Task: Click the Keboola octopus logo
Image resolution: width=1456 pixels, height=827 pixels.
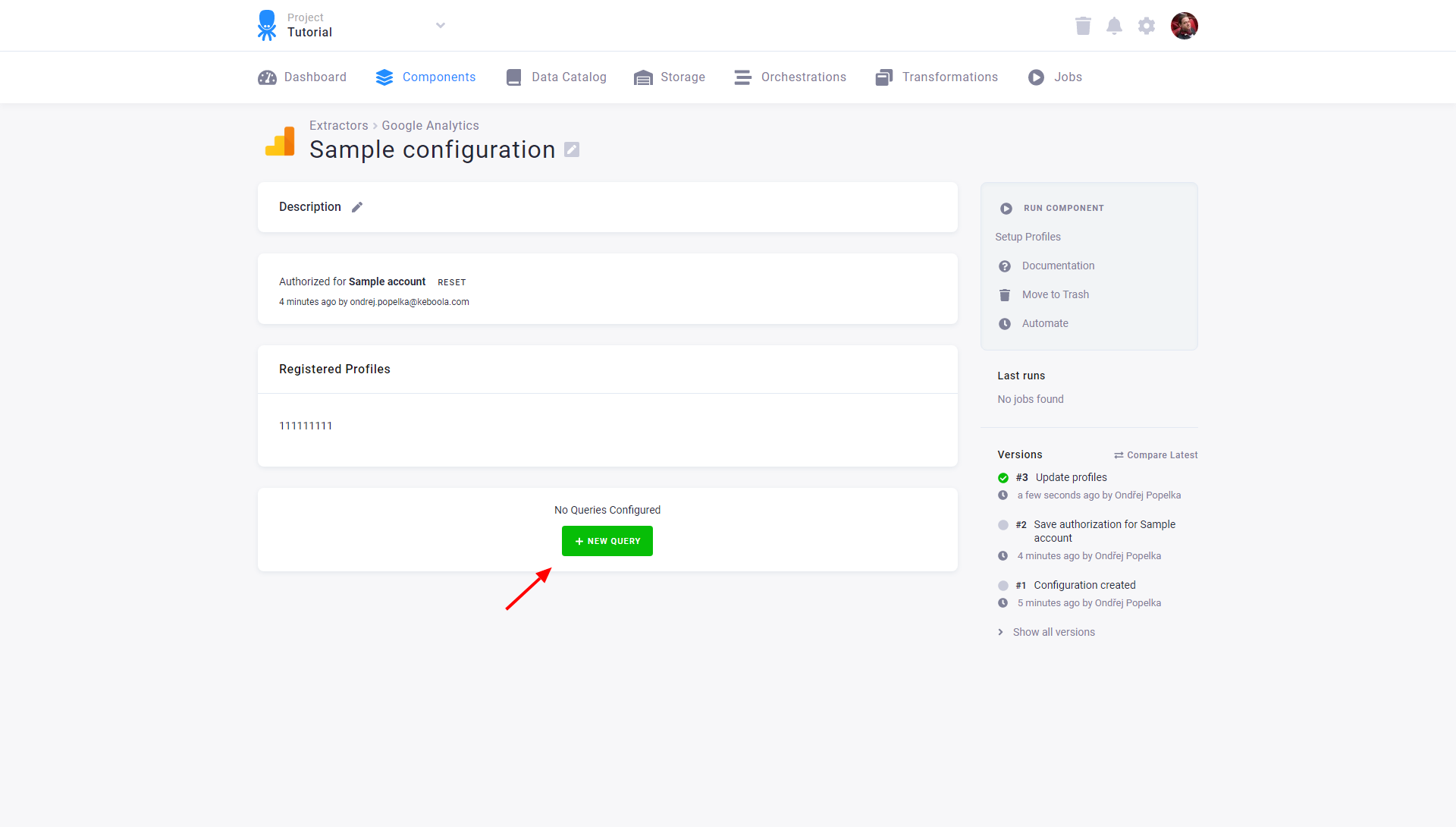Action: pos(266,25)
